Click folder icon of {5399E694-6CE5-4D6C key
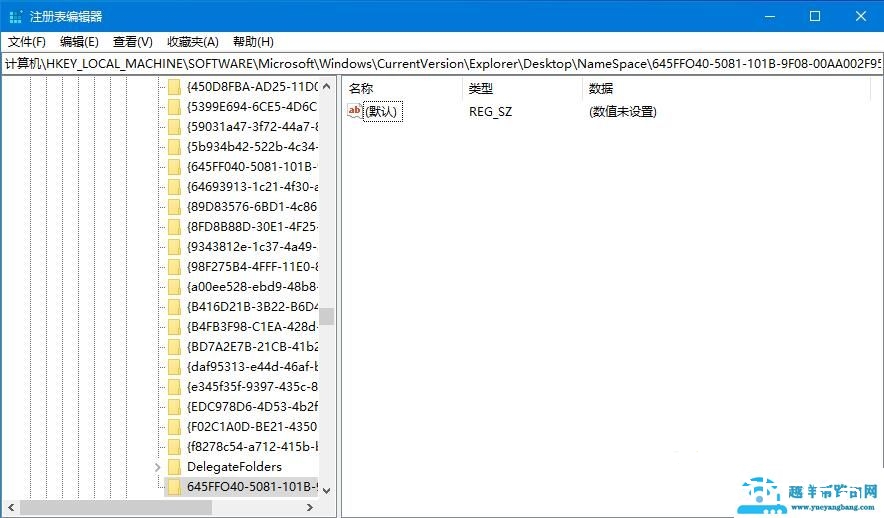 (174, 107)
